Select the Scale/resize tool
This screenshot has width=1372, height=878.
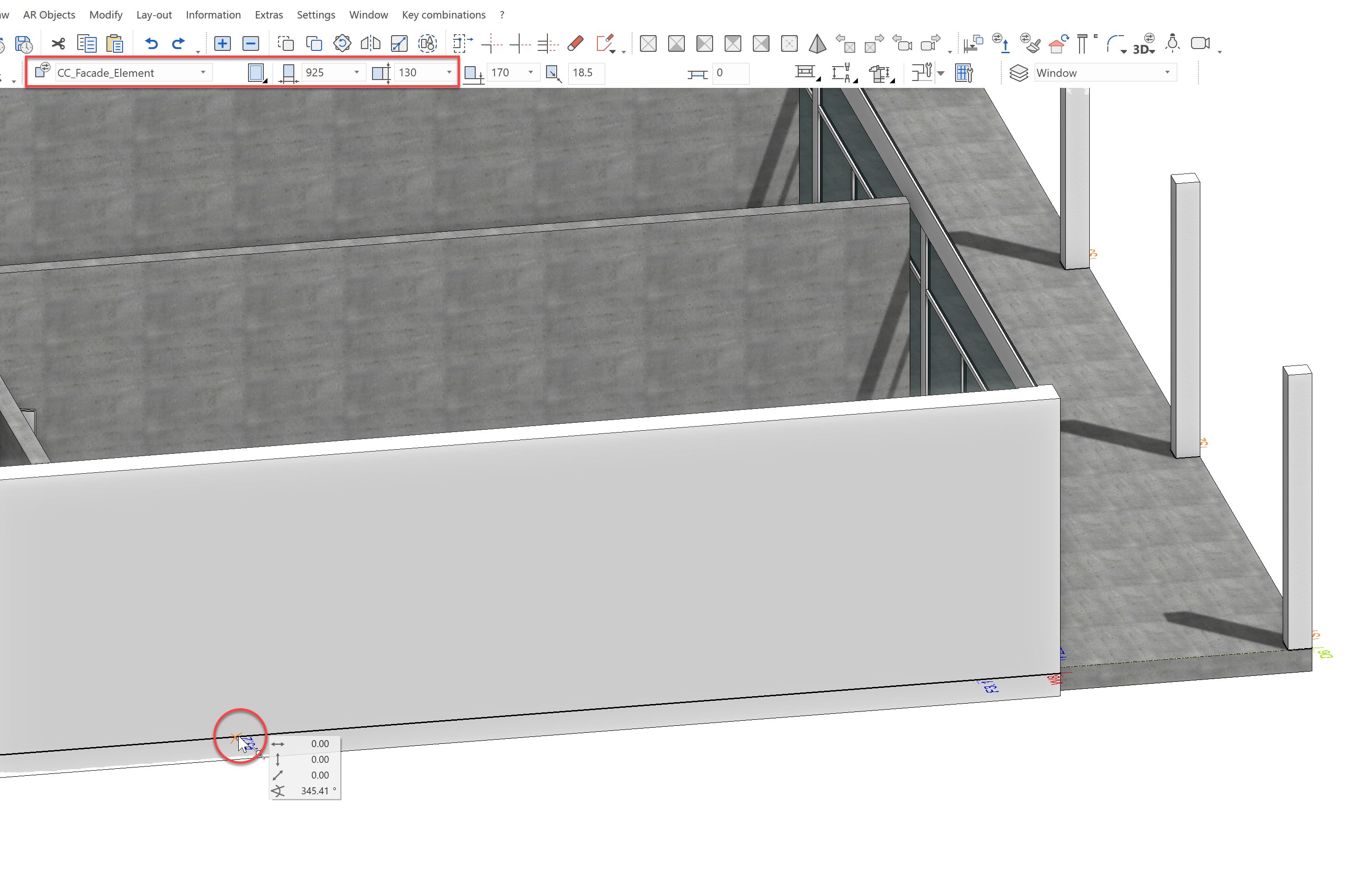tap(399, 43)
